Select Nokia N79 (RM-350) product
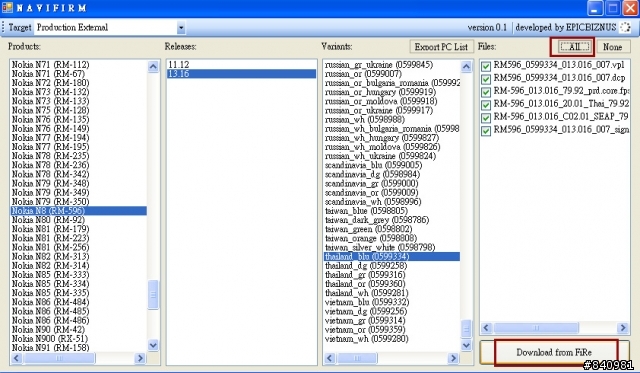Image resolution: width=640 pixels, height=373 pixels. click(x=79, y=202)
